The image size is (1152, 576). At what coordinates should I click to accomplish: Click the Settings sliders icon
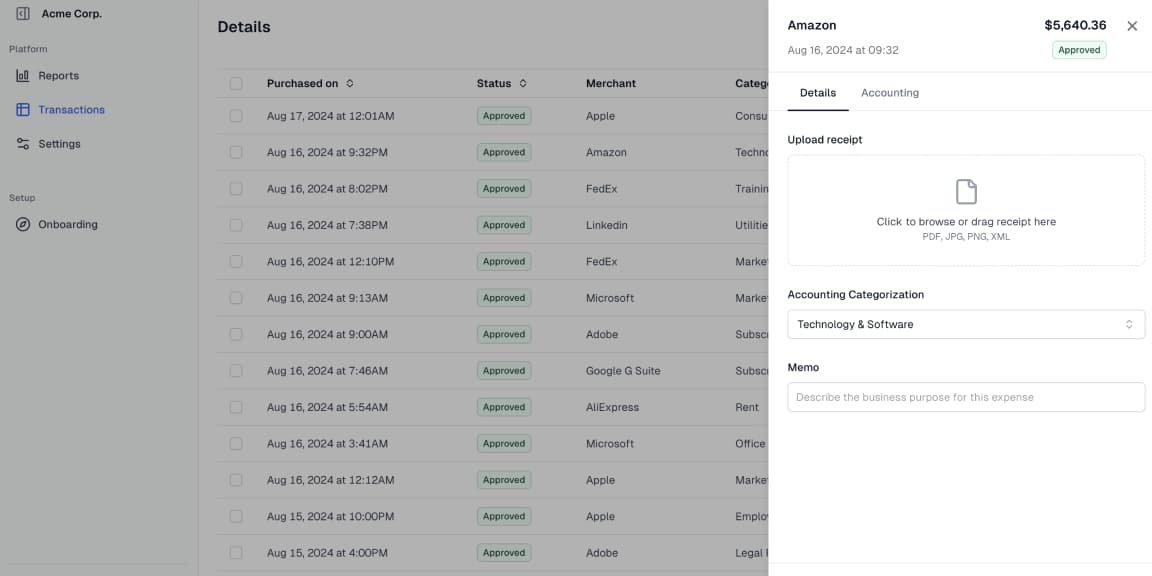tap(23, 144)
